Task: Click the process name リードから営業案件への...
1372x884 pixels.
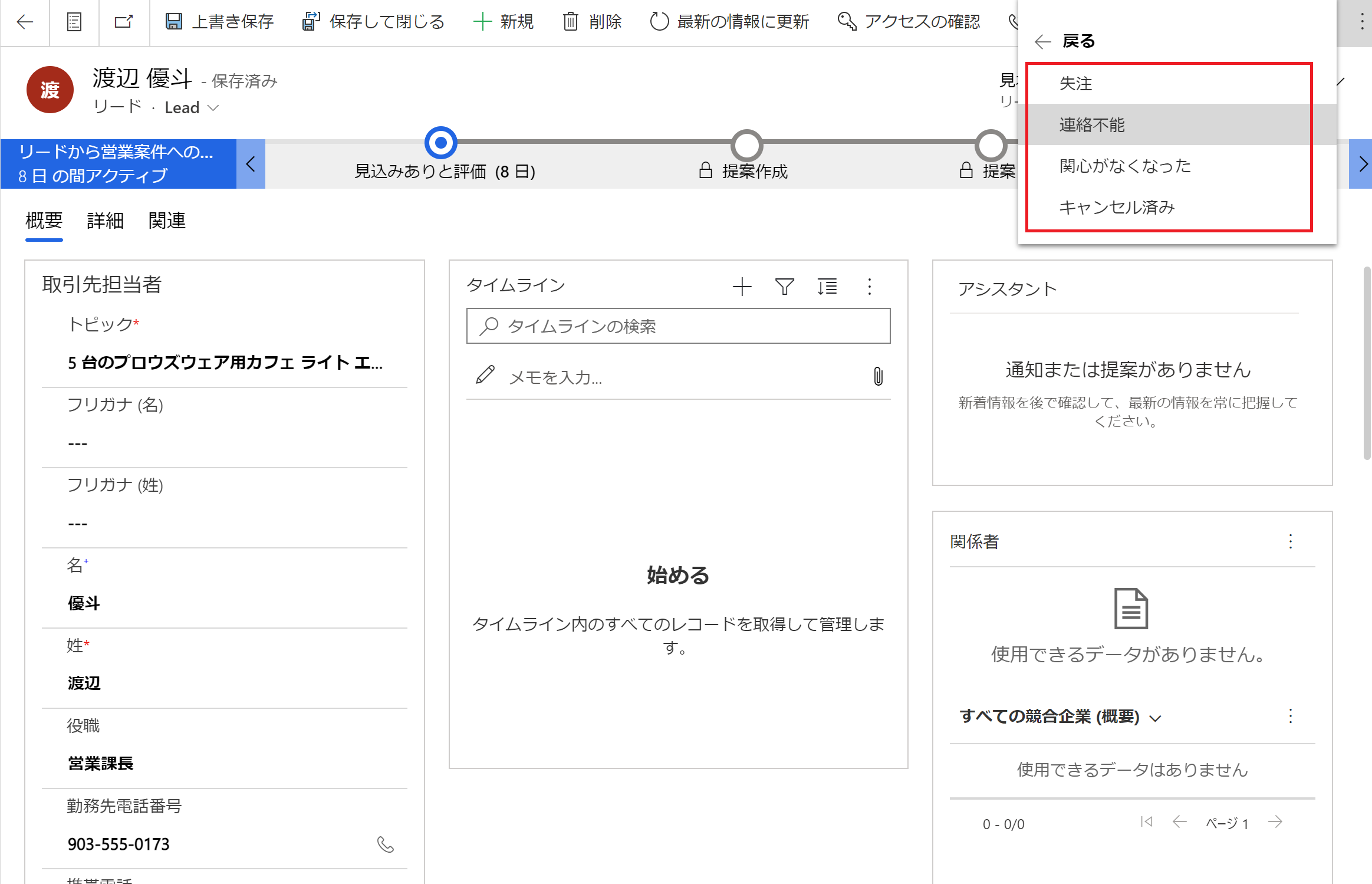Action: tap(116, 152)
